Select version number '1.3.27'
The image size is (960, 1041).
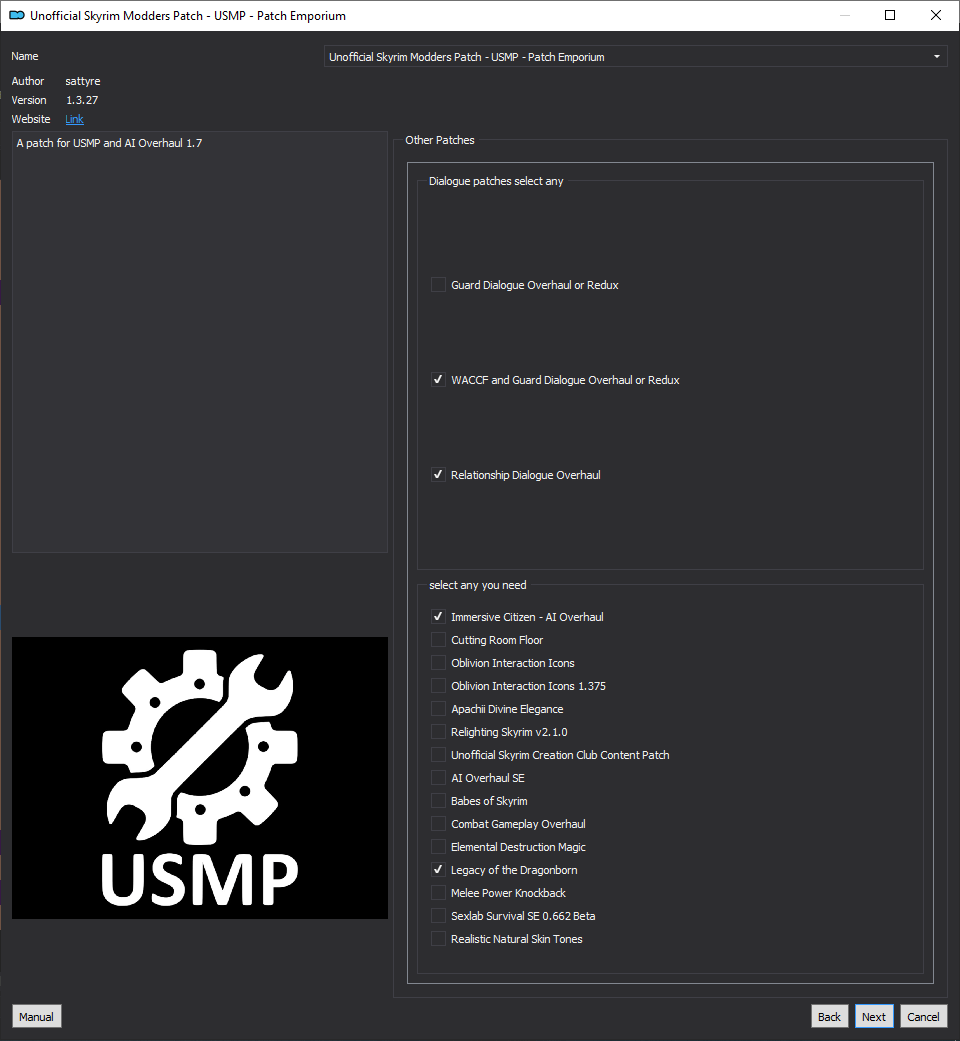pyautogui.click(x=82, y=100)
